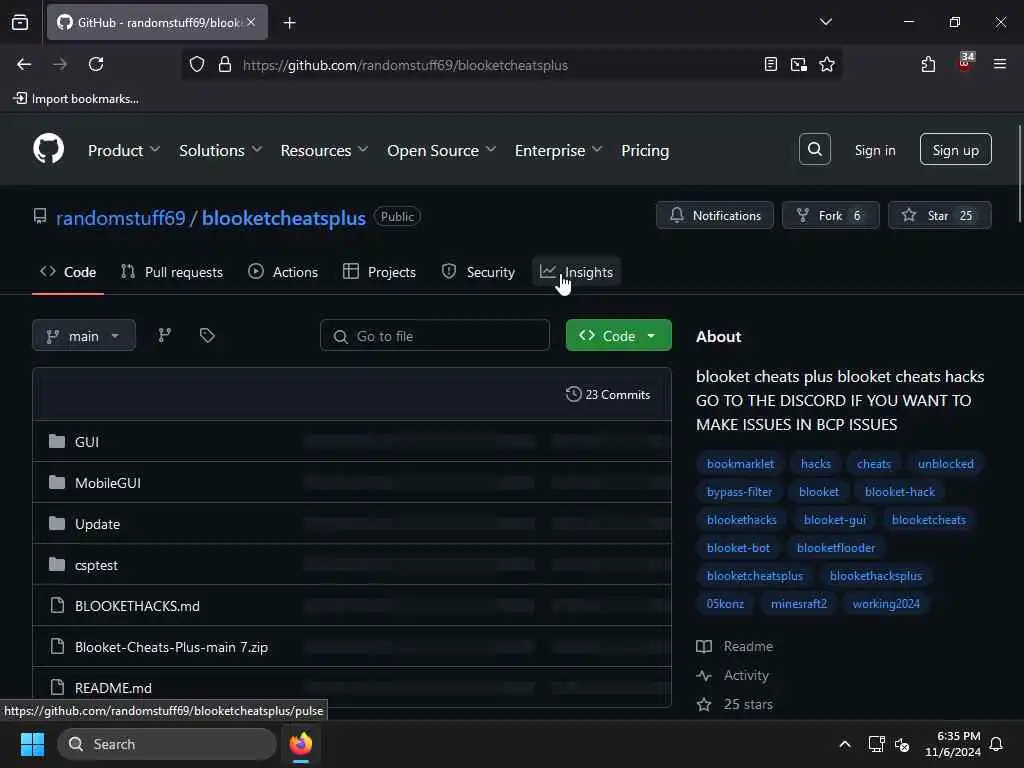Focus the Go to file field
Screen dimensions: 1024x768
coord(434,335)
